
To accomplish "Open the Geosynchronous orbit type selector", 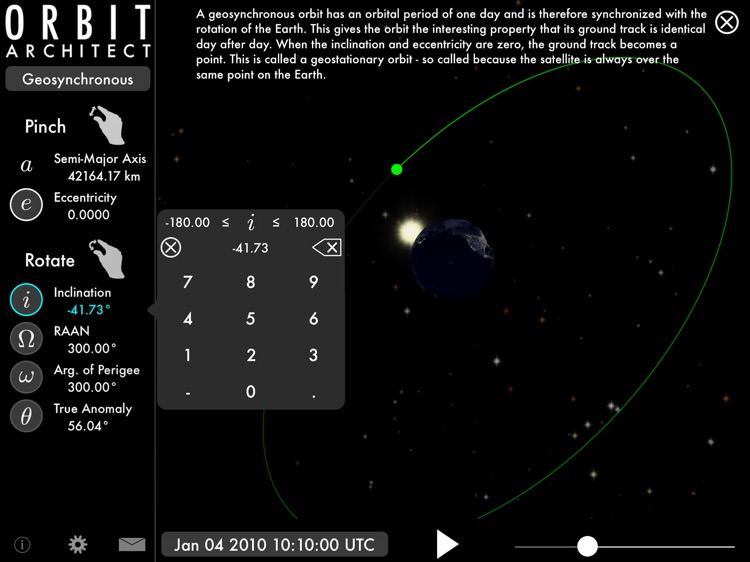I will click(77, 79).
